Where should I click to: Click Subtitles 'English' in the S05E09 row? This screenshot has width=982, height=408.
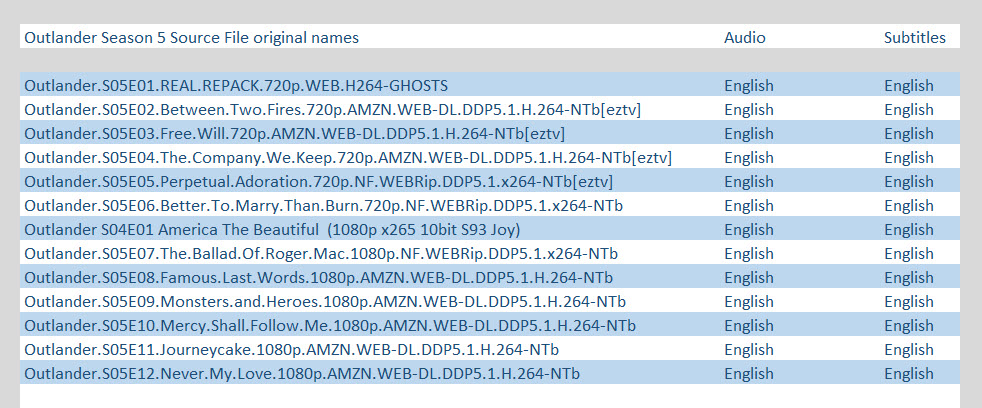click(909, 302)
